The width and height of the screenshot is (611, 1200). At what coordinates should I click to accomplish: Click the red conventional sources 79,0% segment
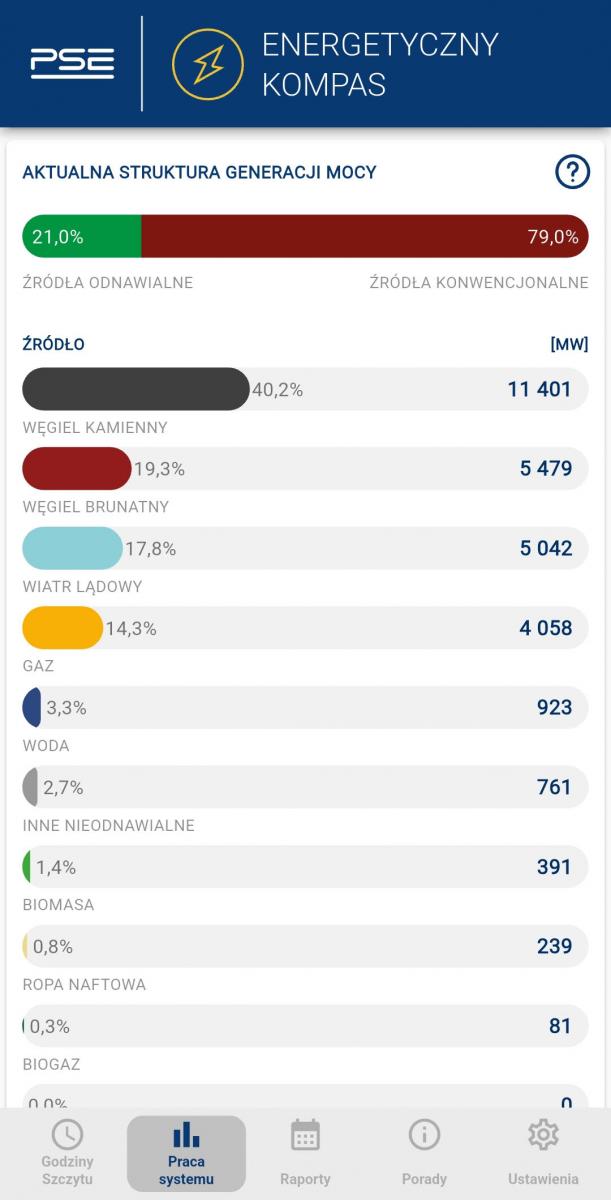click(x=365, y=237)
